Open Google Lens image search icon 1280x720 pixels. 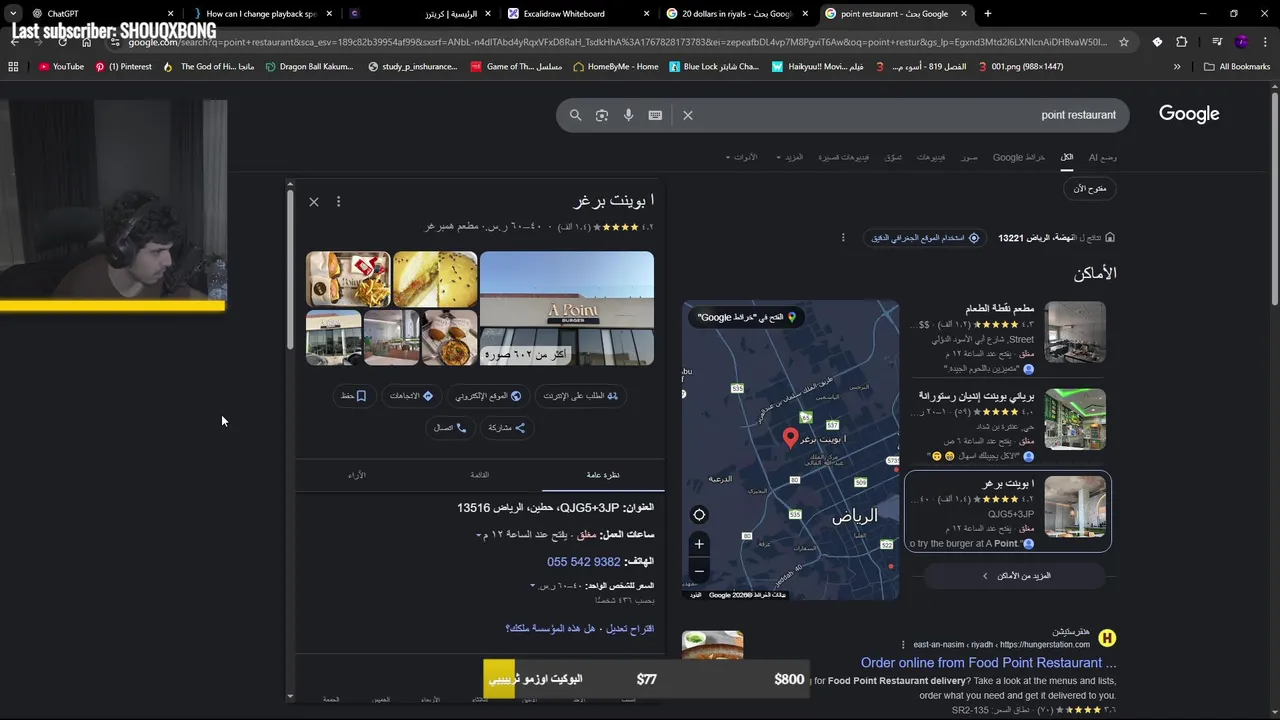click(602, 115)
